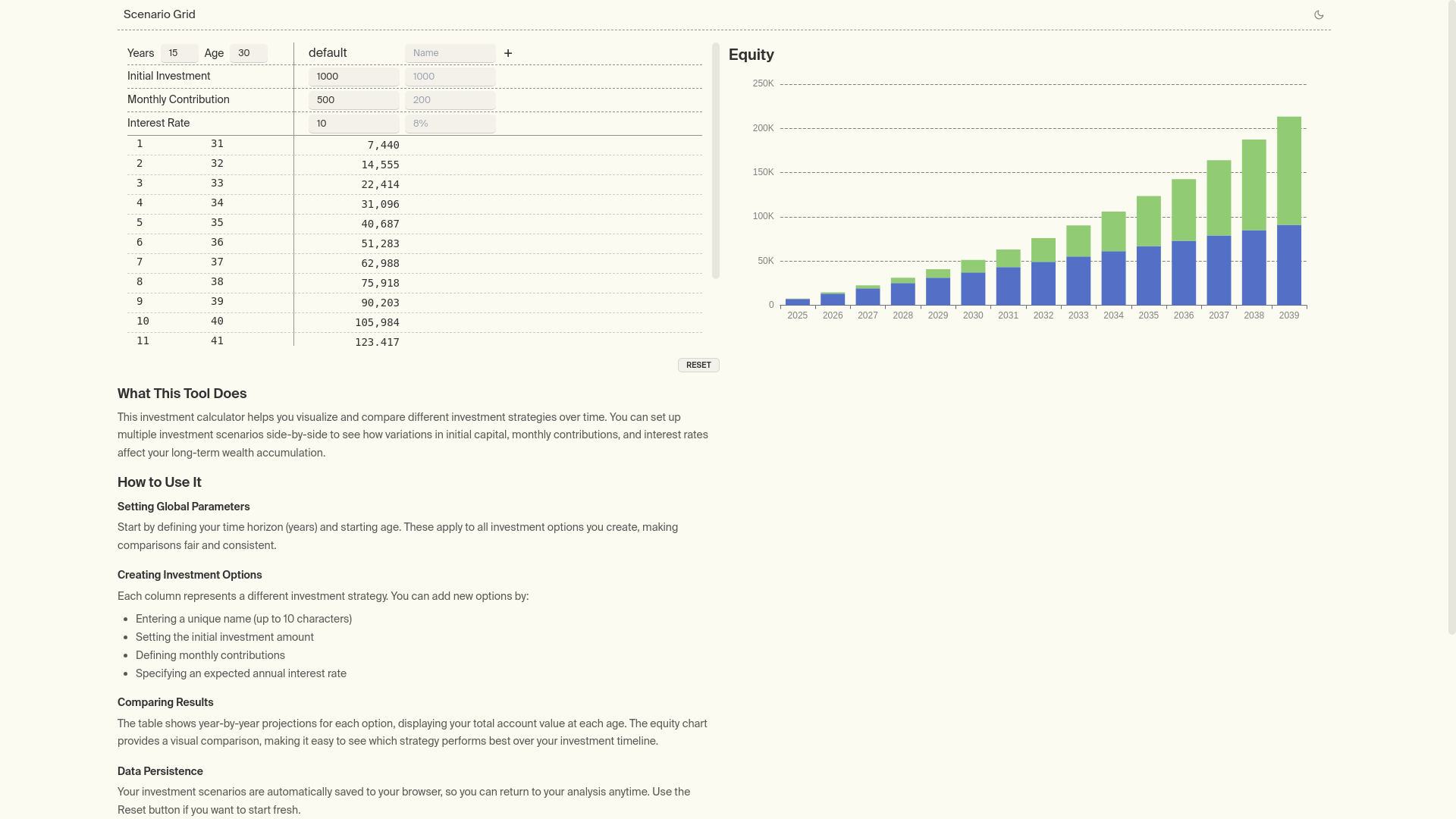Image resolution: width=1456 pixels, height=819 pixels.
Task: Click the default scenario column header
Action: tap(328, 53)
